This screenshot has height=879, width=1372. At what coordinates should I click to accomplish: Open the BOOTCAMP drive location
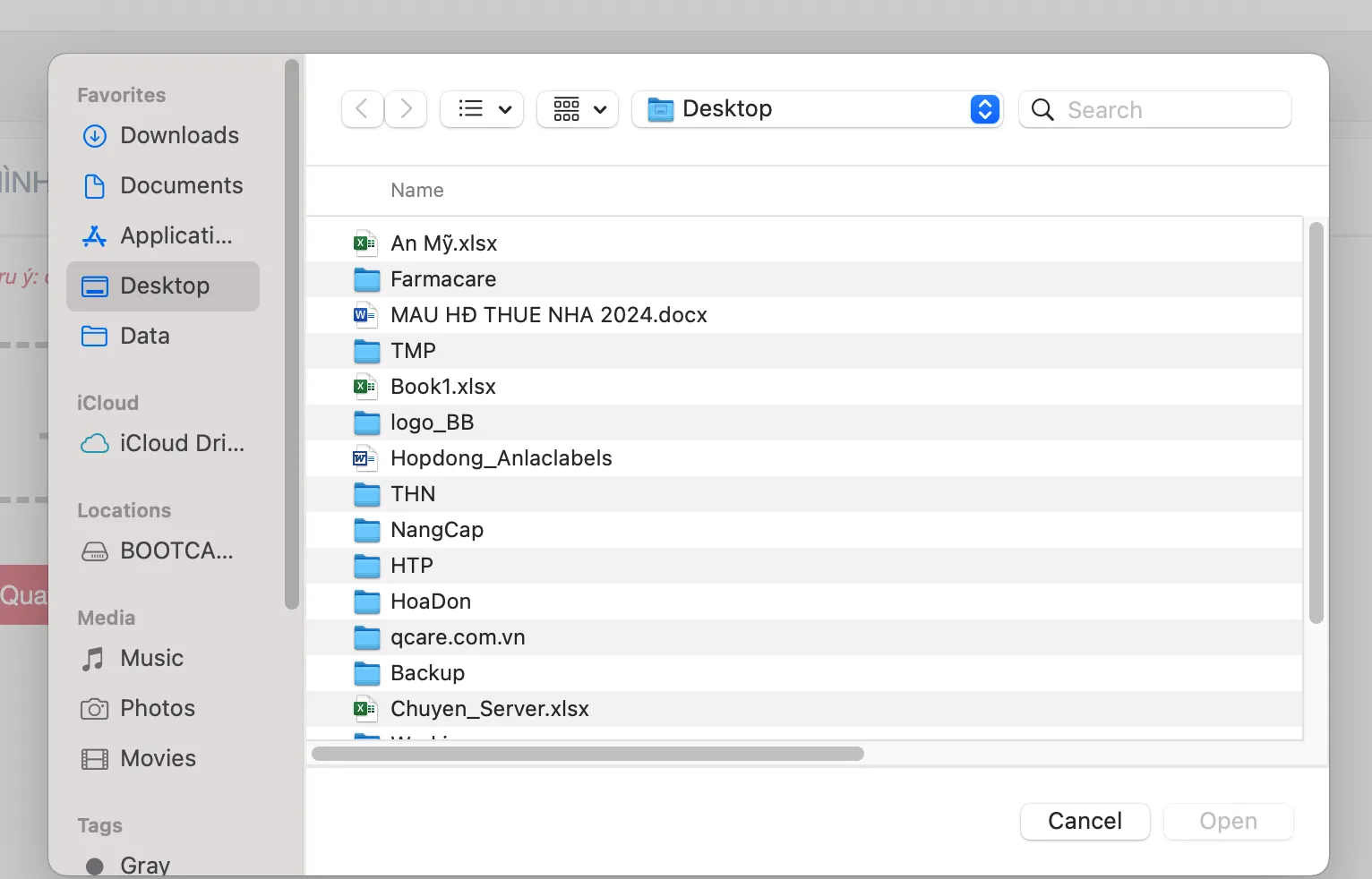(176, 550)
